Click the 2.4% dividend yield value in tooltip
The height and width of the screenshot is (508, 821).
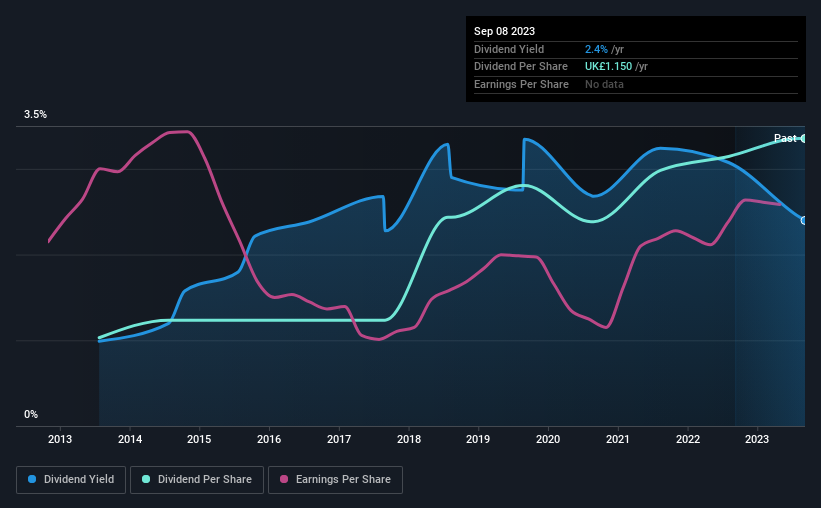click(x=596, y=49)
